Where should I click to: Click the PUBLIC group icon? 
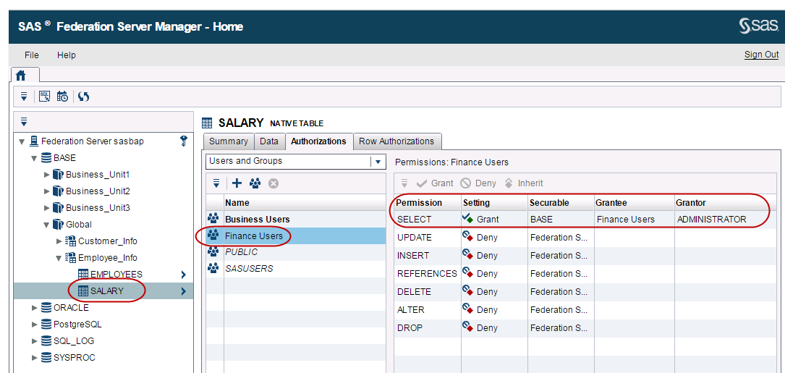pos(214,252)
